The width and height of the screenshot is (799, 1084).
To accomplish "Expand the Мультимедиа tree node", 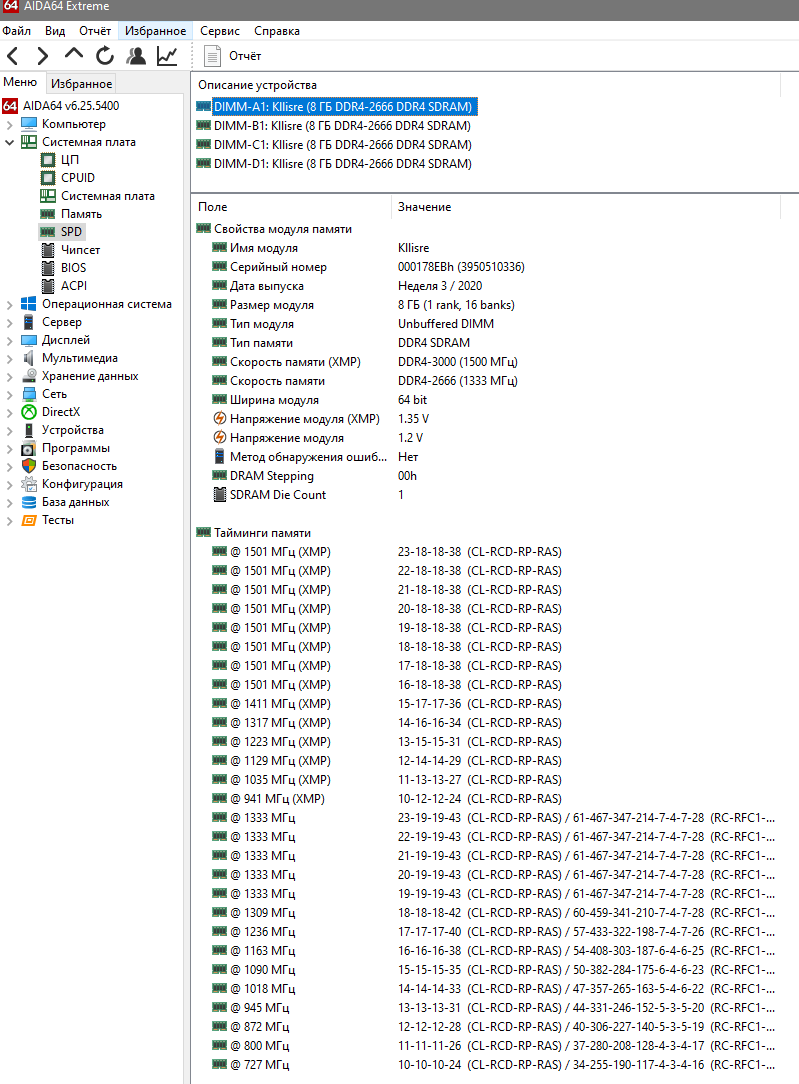I will coord(9,359).
